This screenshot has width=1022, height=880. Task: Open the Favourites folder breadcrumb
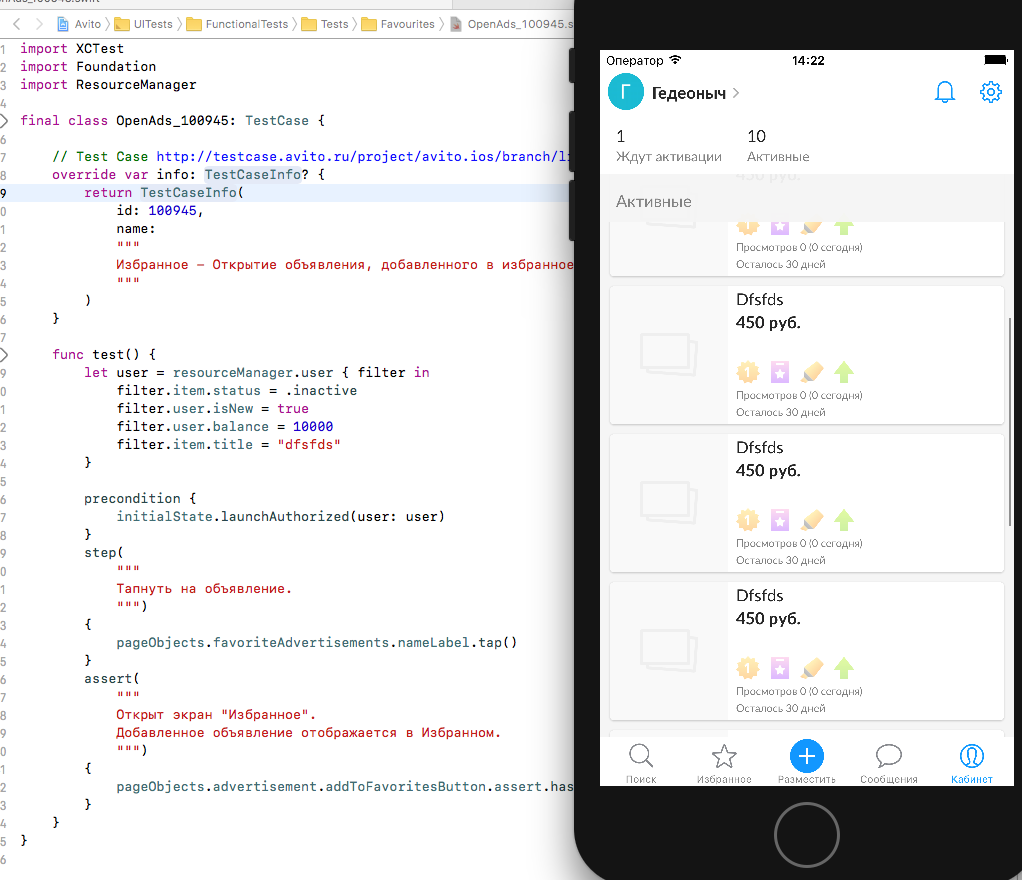[x=398, y=24]
